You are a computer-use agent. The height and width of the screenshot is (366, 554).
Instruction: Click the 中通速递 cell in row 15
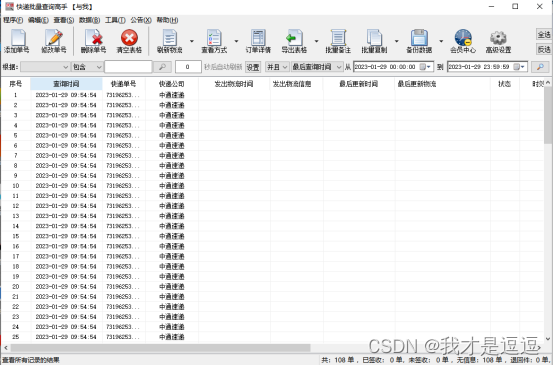(x=171, y=236)
